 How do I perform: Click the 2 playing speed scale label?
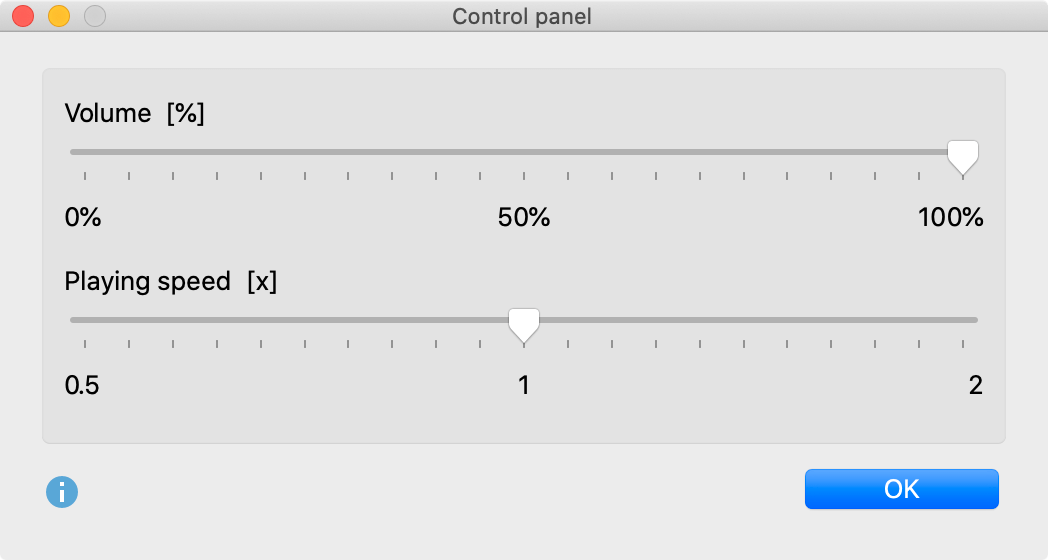[975, 385]
